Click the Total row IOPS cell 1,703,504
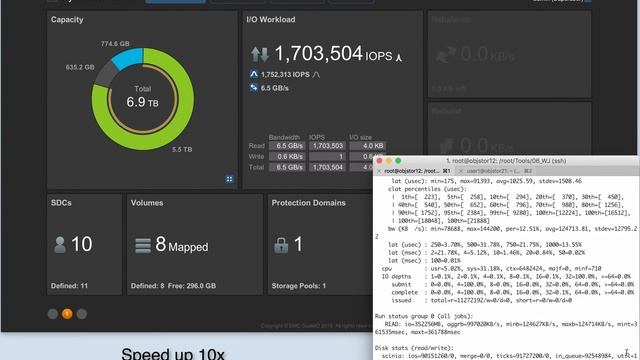640x360 pixels. [327, 167]
